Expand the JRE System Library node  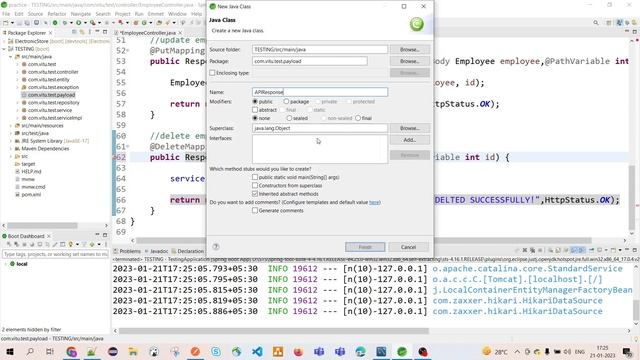click(x=11, y=141)
